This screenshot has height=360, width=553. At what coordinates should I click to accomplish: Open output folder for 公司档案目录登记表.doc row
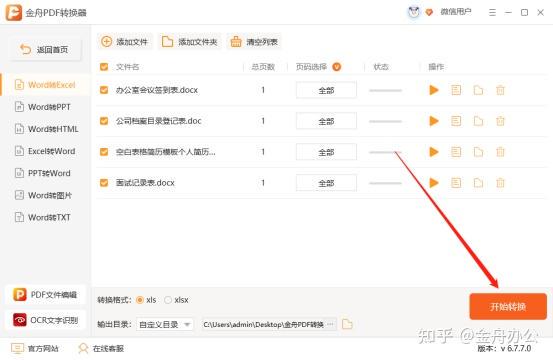478,121
